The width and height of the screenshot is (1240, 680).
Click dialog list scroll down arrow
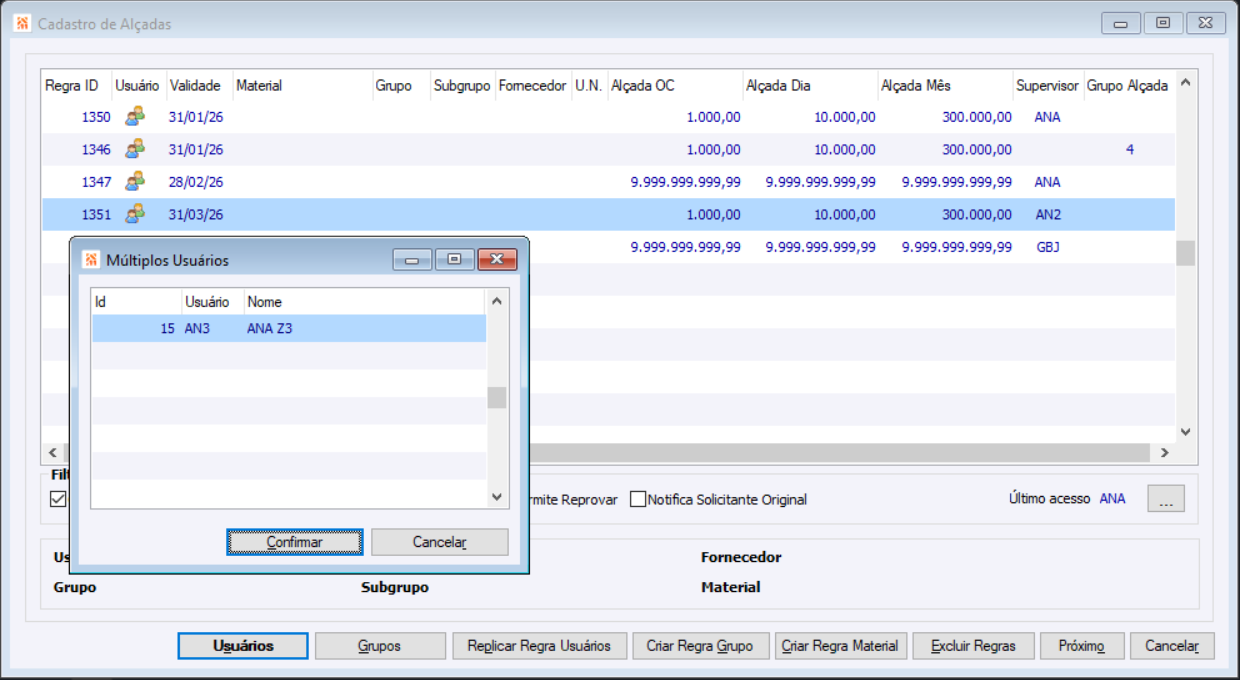(x=497, y=496)
